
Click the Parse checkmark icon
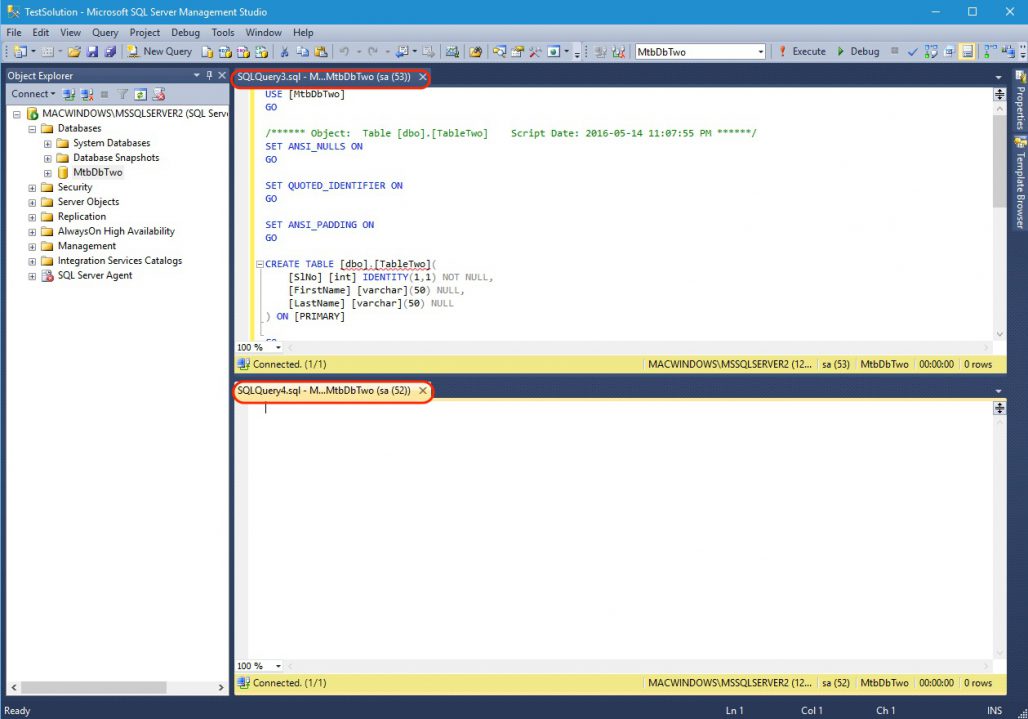pos(912,52)
